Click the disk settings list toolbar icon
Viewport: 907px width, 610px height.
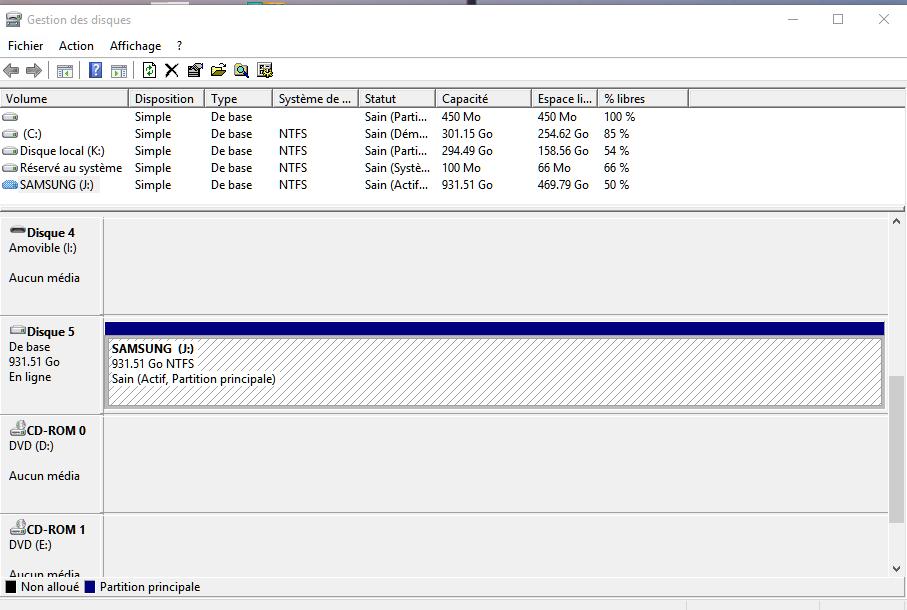(x=265, y=70)
